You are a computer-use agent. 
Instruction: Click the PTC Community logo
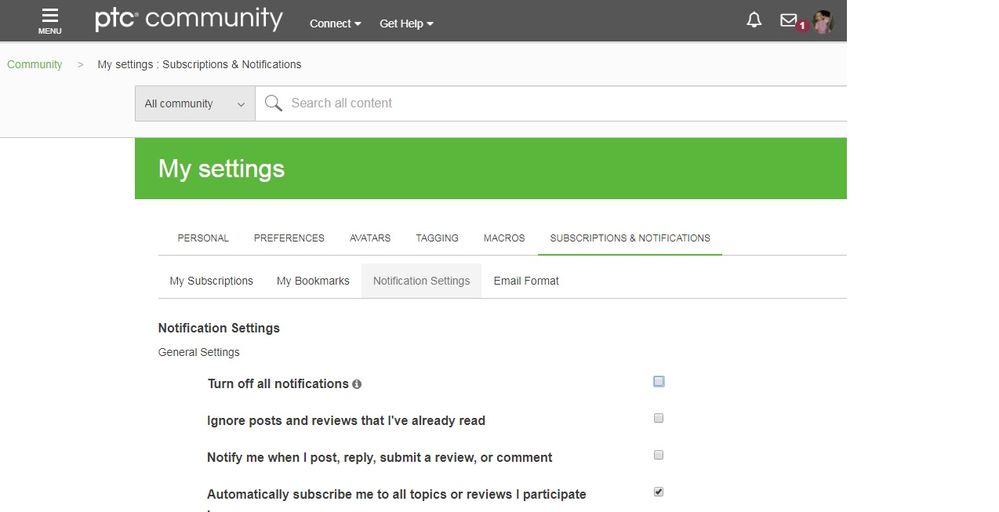click(x=188, y=20)
